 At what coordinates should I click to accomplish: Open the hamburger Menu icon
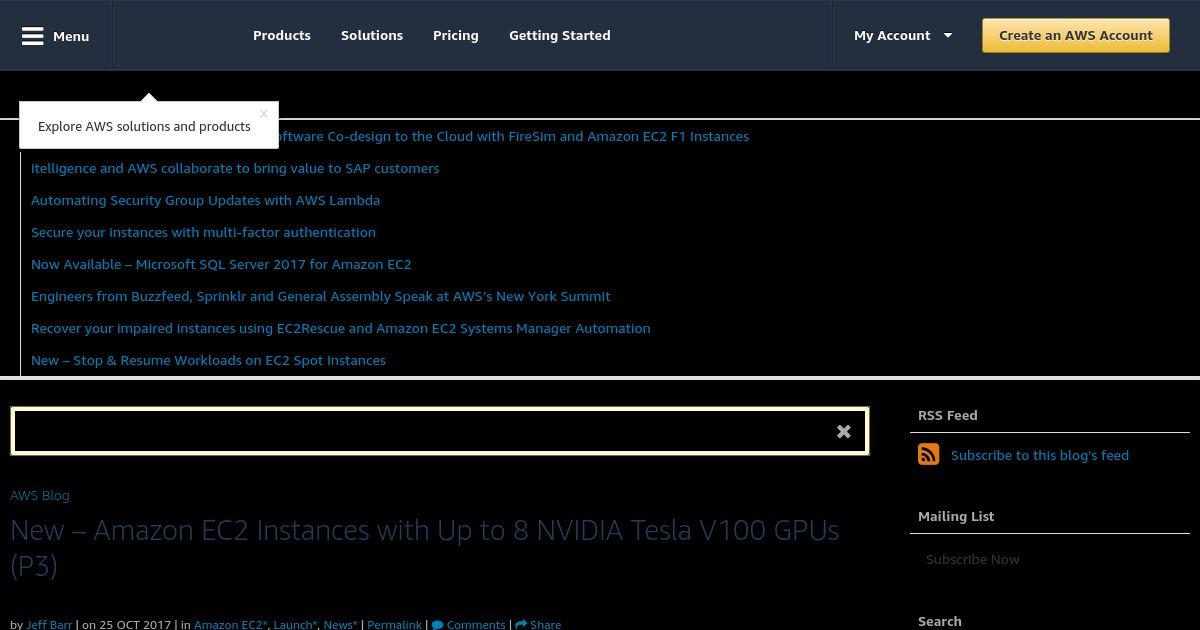[x=33, y=36]
